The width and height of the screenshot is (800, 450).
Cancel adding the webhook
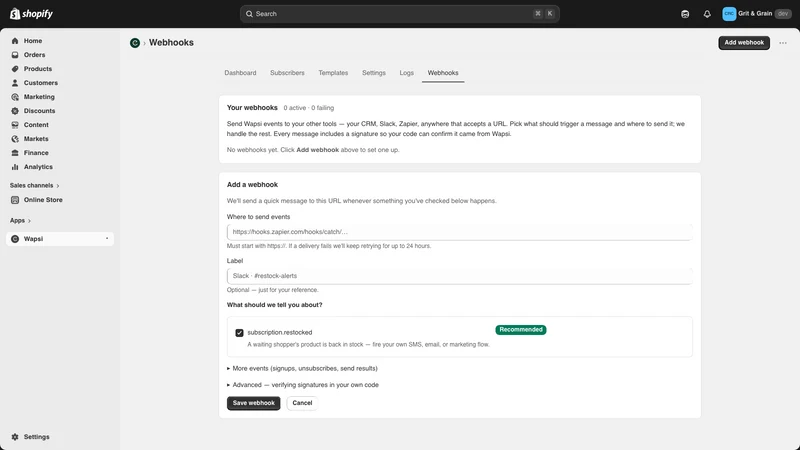(302, 403)
